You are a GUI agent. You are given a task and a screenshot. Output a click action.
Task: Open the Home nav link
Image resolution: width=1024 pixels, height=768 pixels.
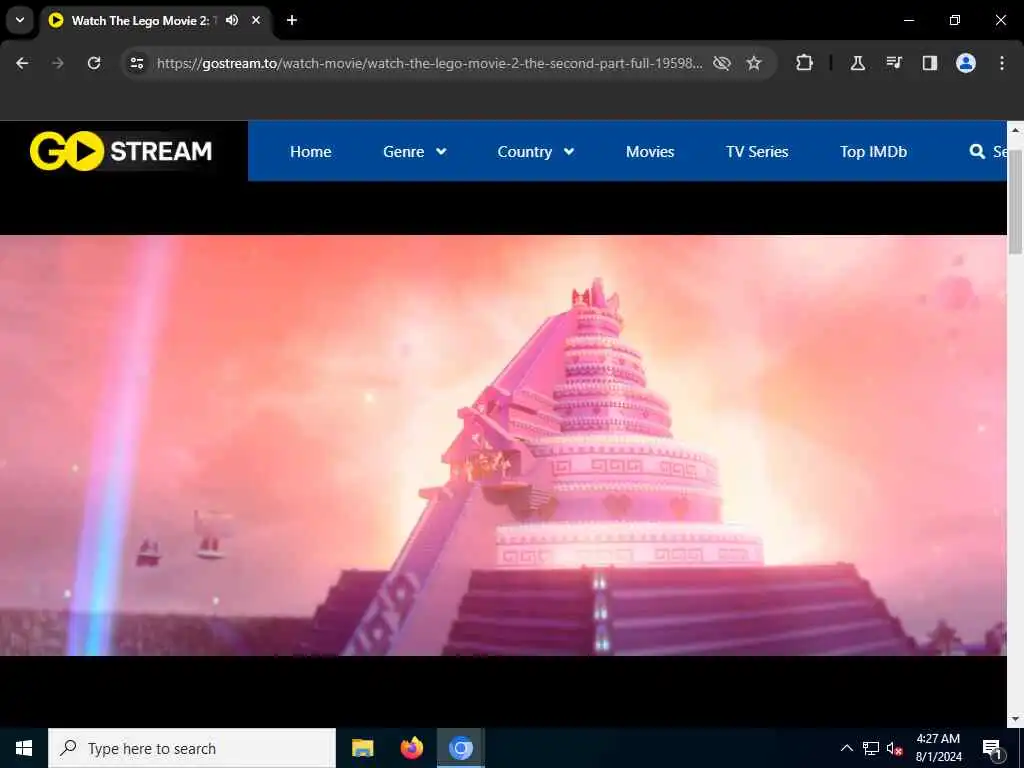pyautogui.click(x=310, y=152)
